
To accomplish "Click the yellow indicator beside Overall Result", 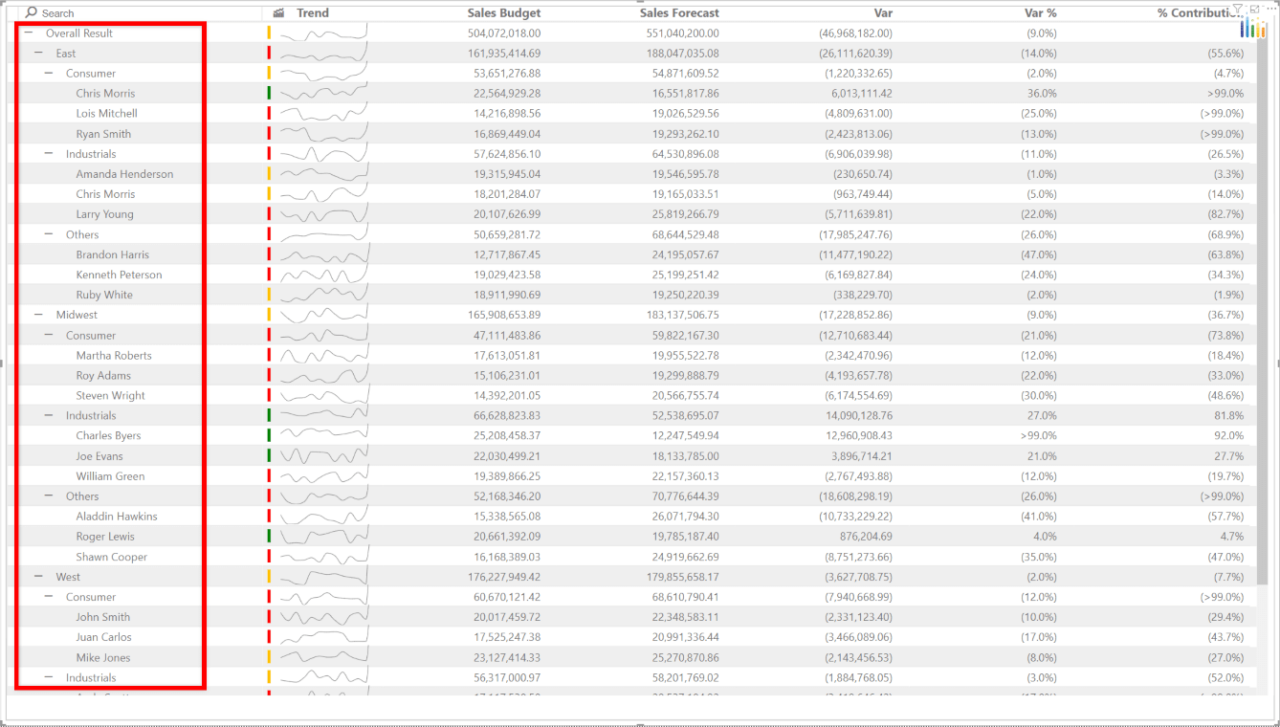I will pyautogui.click(x=267, y=32).
